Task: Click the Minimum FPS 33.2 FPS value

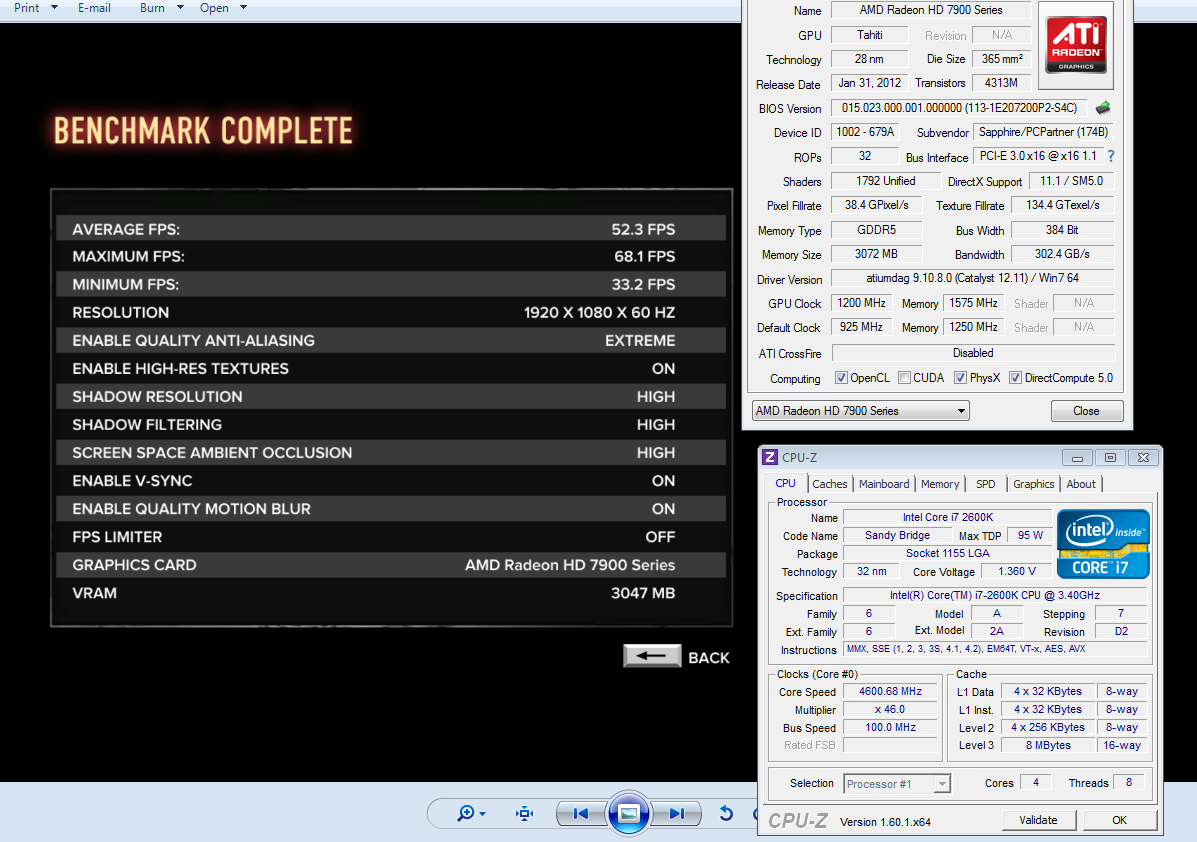Action: tap(643, 284)
